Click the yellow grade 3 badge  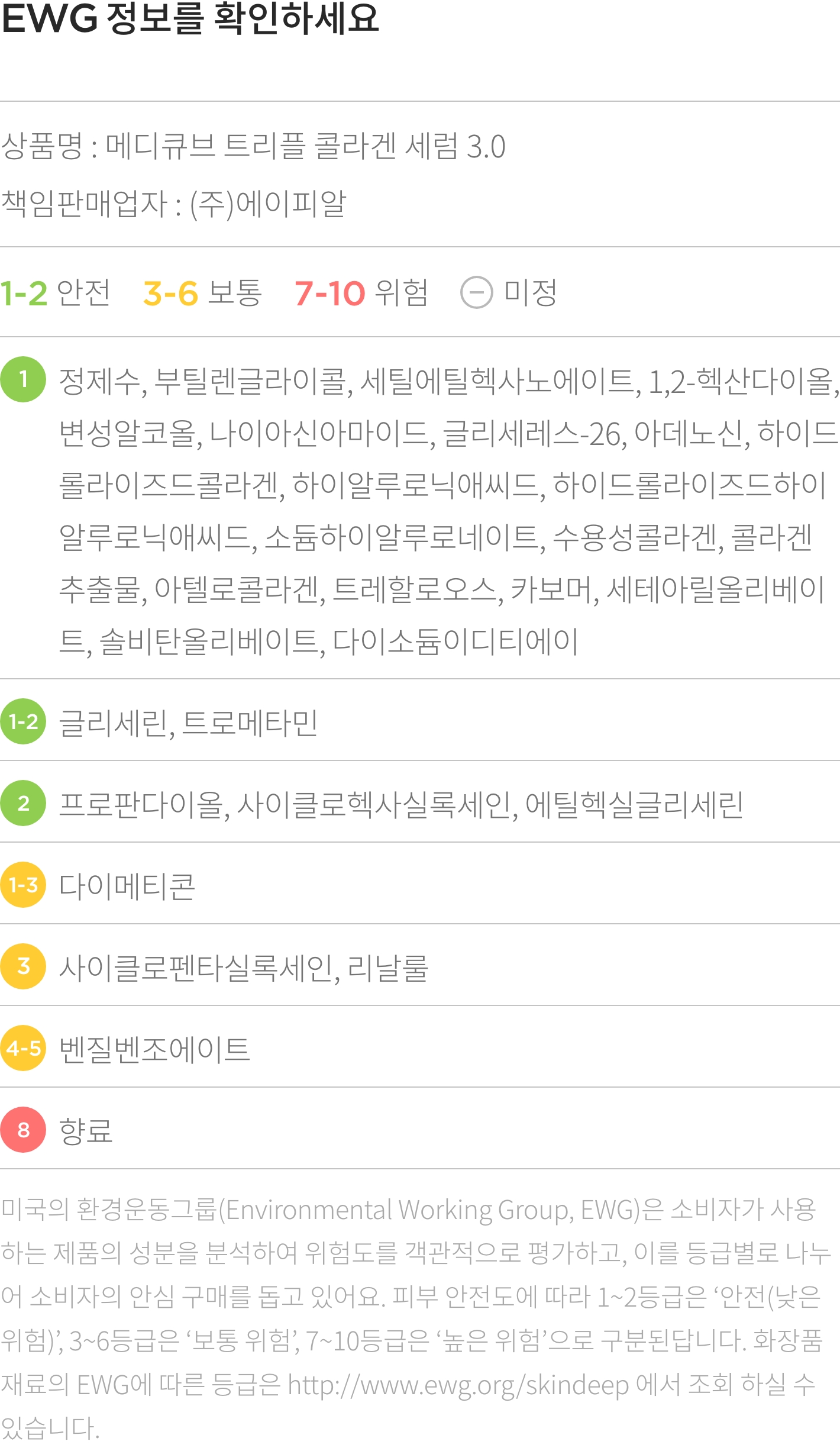[x=23, y=966]
